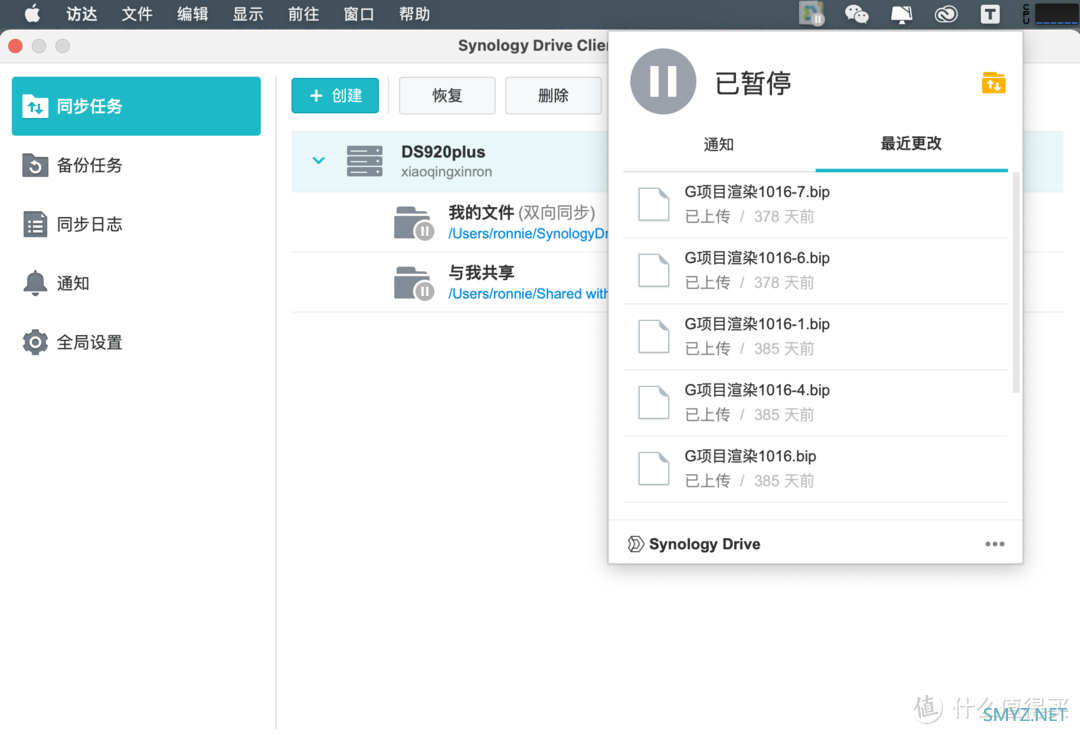Open the three-dot more options menu
The image size is (1080, 734).
coord(995,544)
